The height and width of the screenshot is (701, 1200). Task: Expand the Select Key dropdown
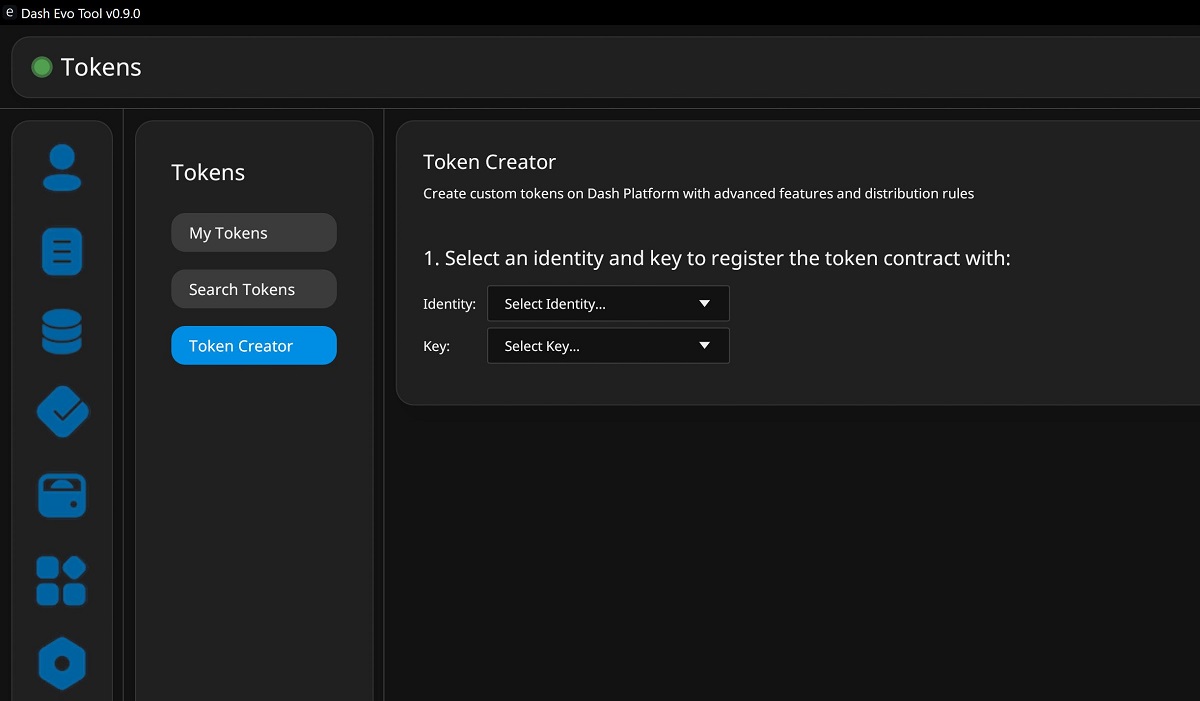tap(608, 346)
